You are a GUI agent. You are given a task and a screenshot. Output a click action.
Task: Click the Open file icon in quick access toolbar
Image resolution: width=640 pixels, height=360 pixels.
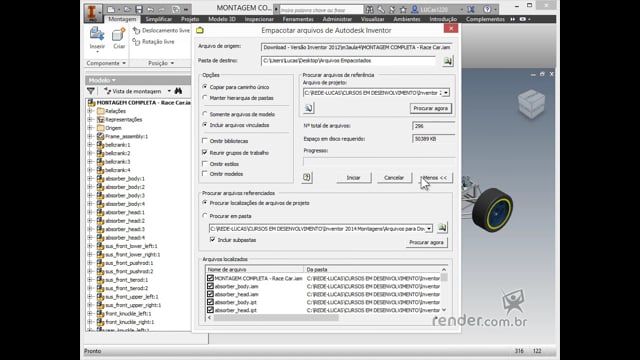click(x=127, y=9)
